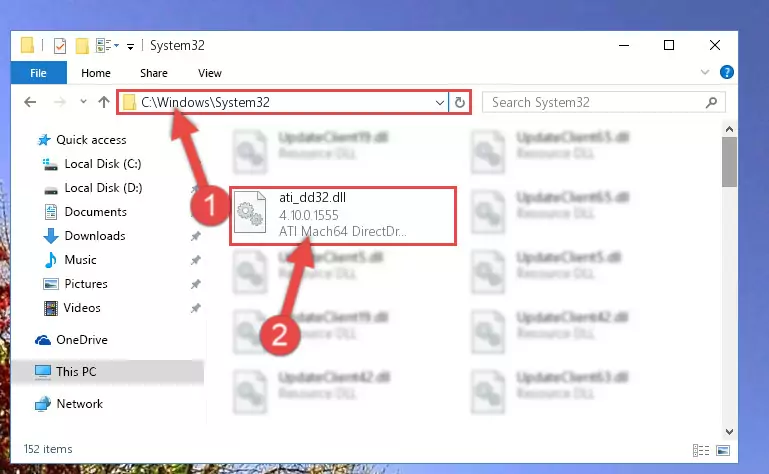Image resolution: width=769 pixels, height=474 pixels.
Task: Click the address bar showing C:\Windows\System32
Action: click(284, 102)
